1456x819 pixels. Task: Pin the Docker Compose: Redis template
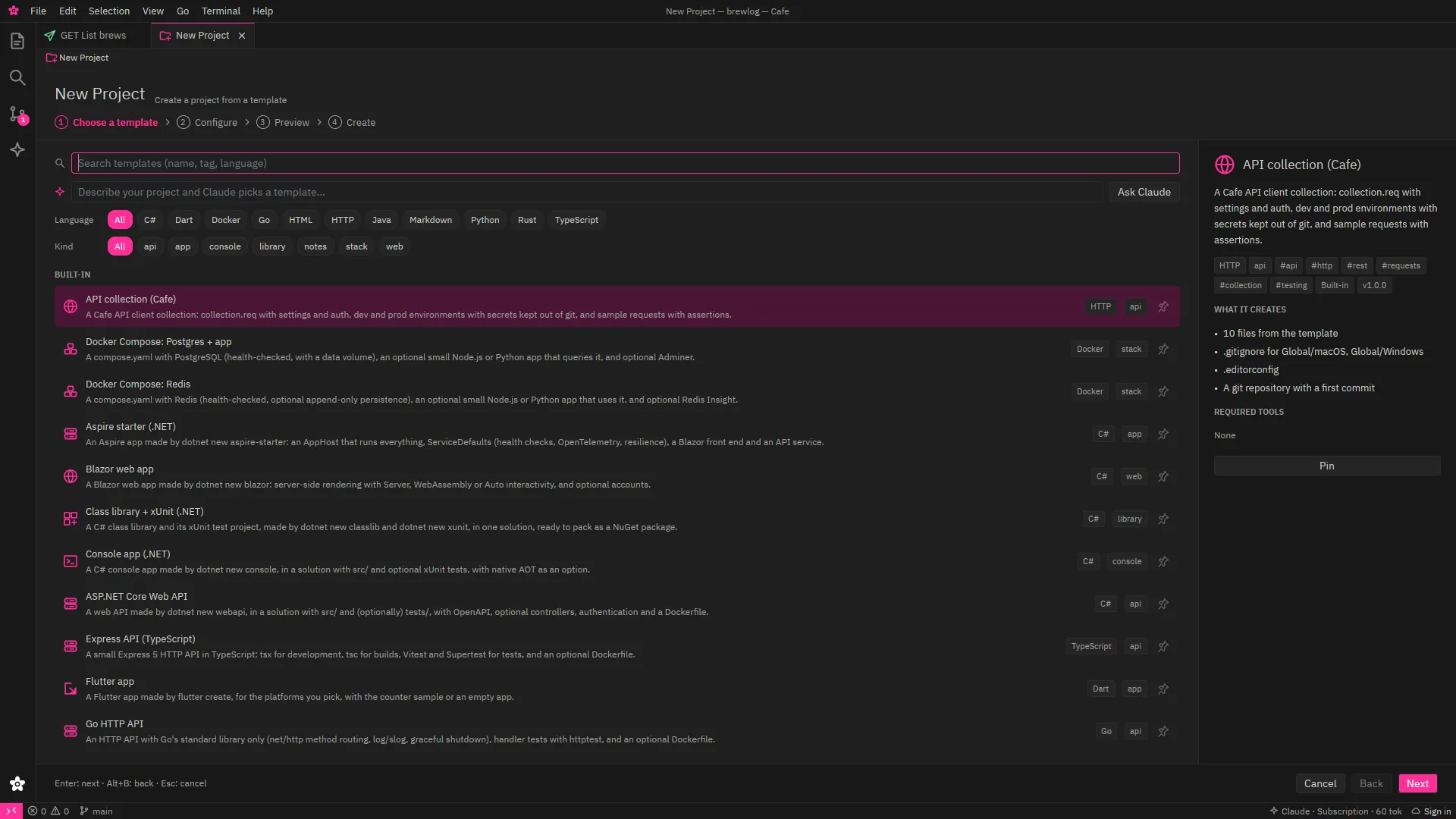point(1163,391)
